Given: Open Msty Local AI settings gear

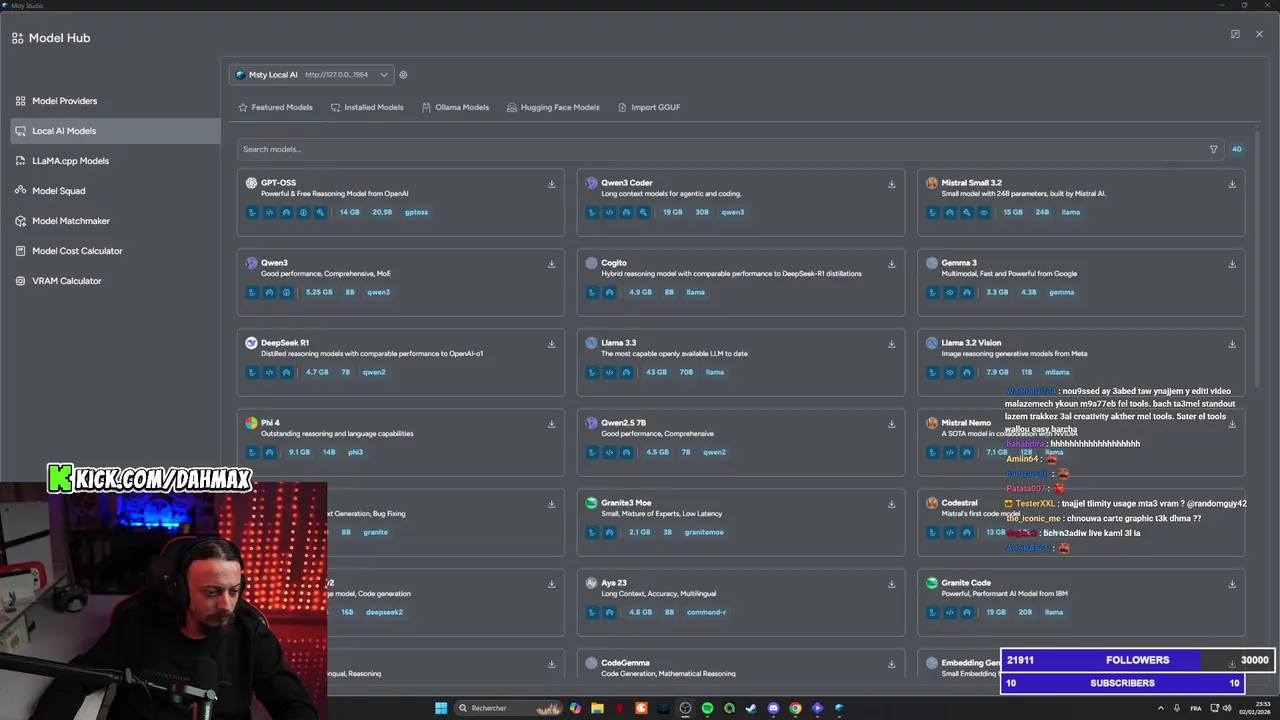Looking at the screenshot, I should 403,75.
